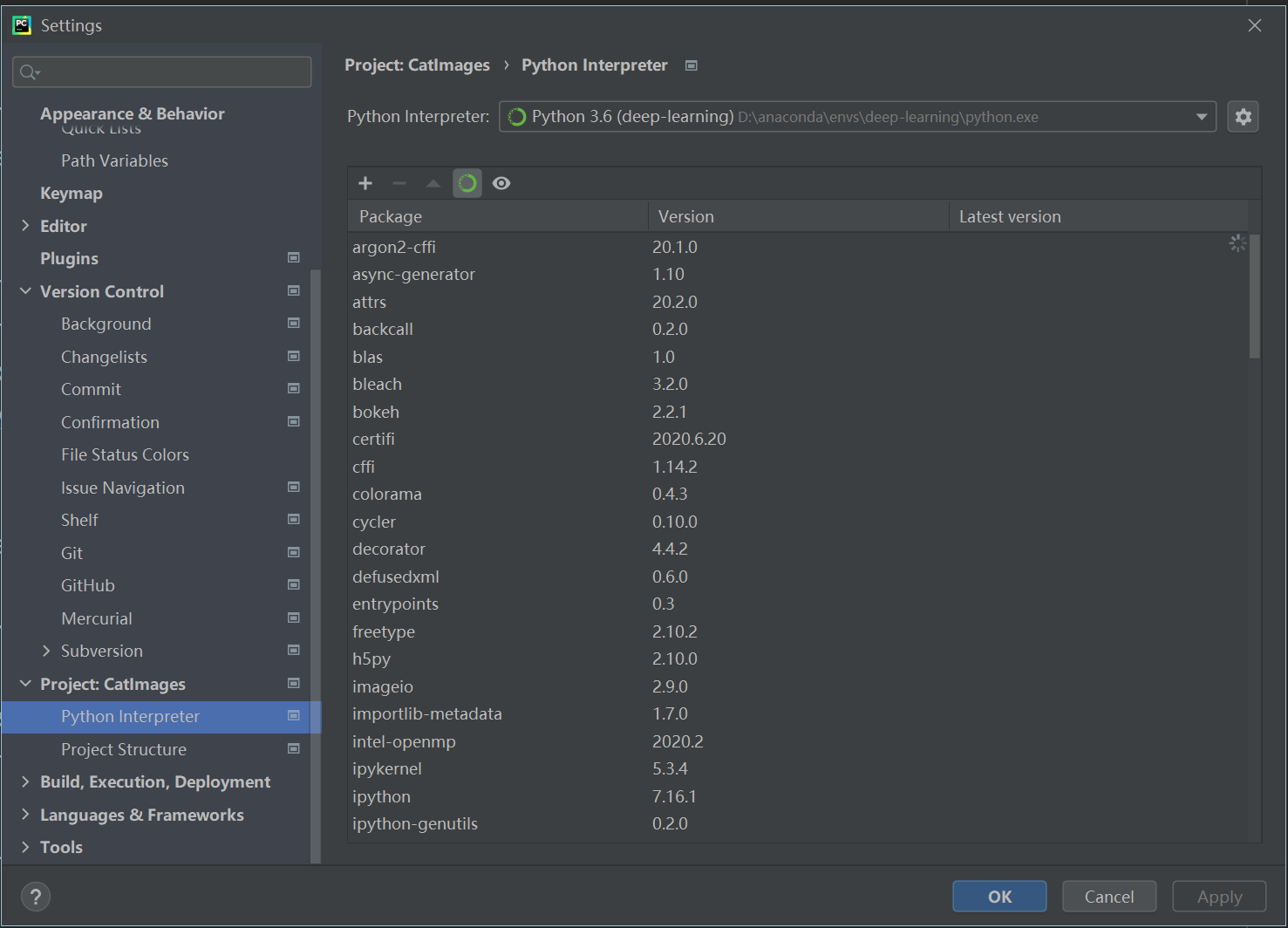Viewport: 1288px width, 928px height.
Task: Click the project-level icon next to Git
Action: point(294,553)
